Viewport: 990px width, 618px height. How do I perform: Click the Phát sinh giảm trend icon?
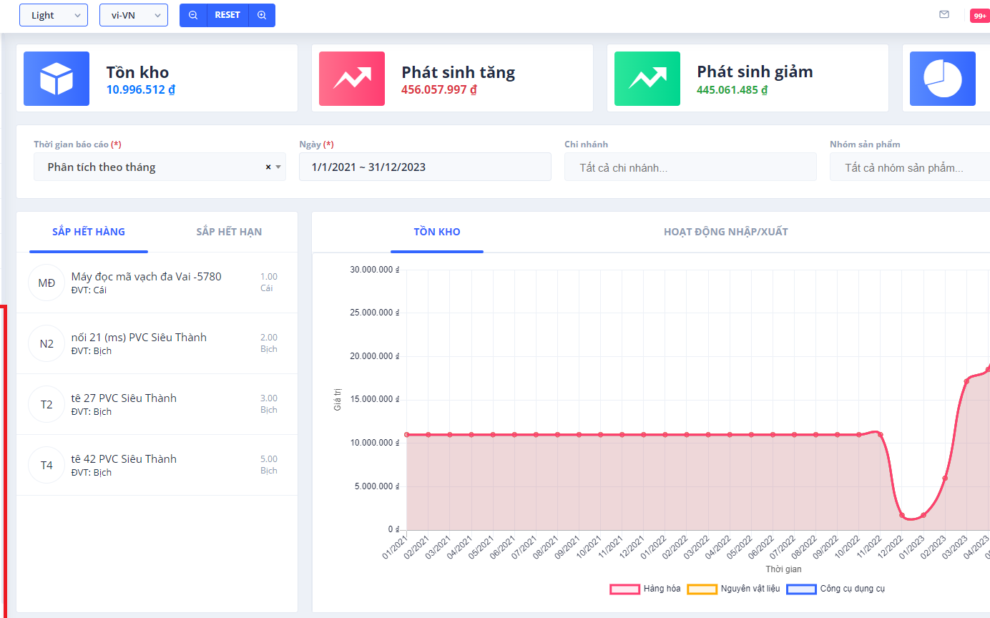(x=647, y=79)
